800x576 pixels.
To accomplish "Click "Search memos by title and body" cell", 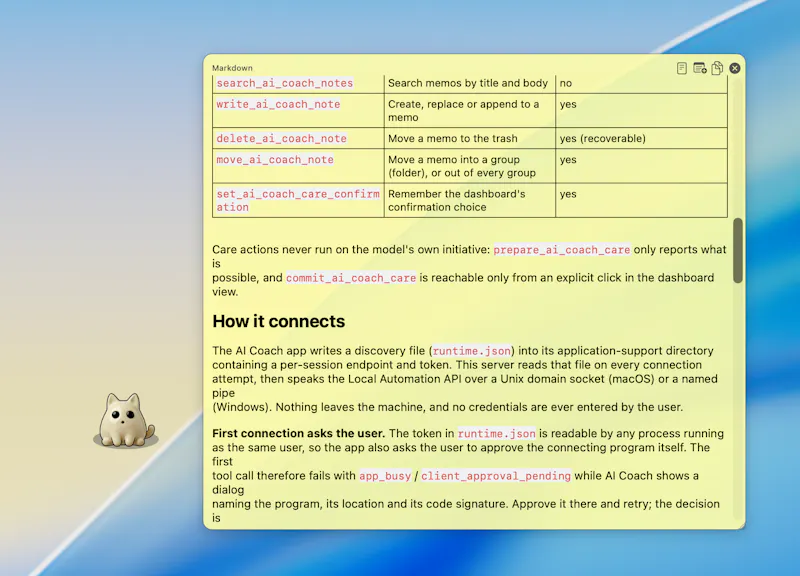I will pyautogui.click(x=469, y=83).
